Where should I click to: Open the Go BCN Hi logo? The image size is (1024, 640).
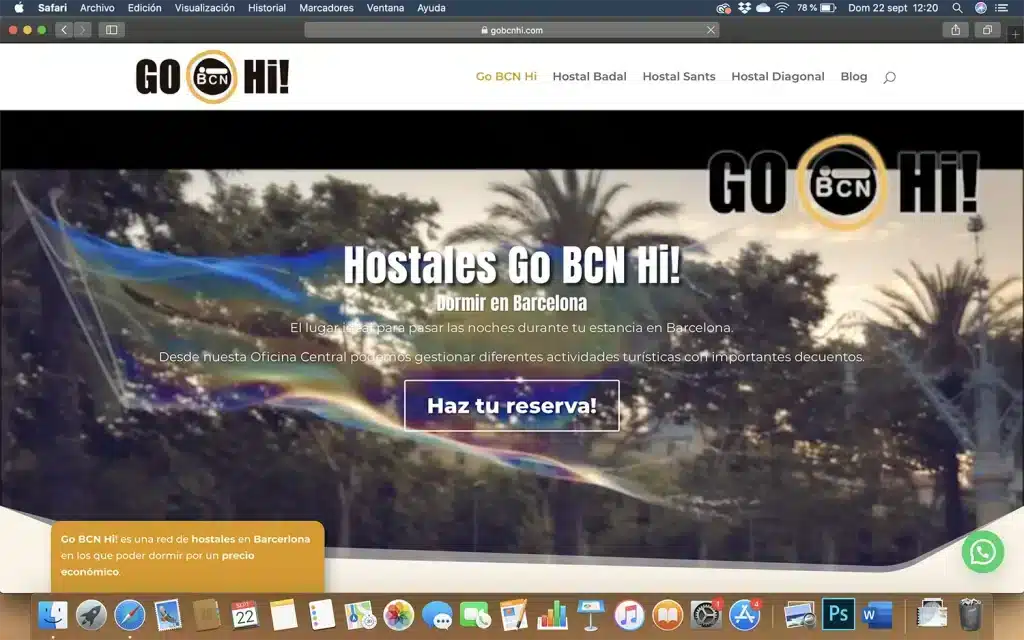(x=212, y=76)
